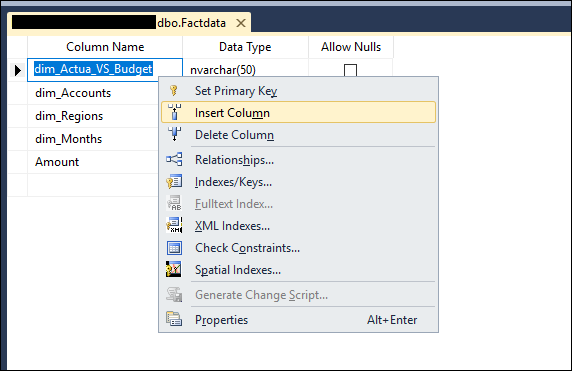Click the Set Primary Key icon
Image resolution: width=572 pixels, height=371 pixels.
pos(174,90)
